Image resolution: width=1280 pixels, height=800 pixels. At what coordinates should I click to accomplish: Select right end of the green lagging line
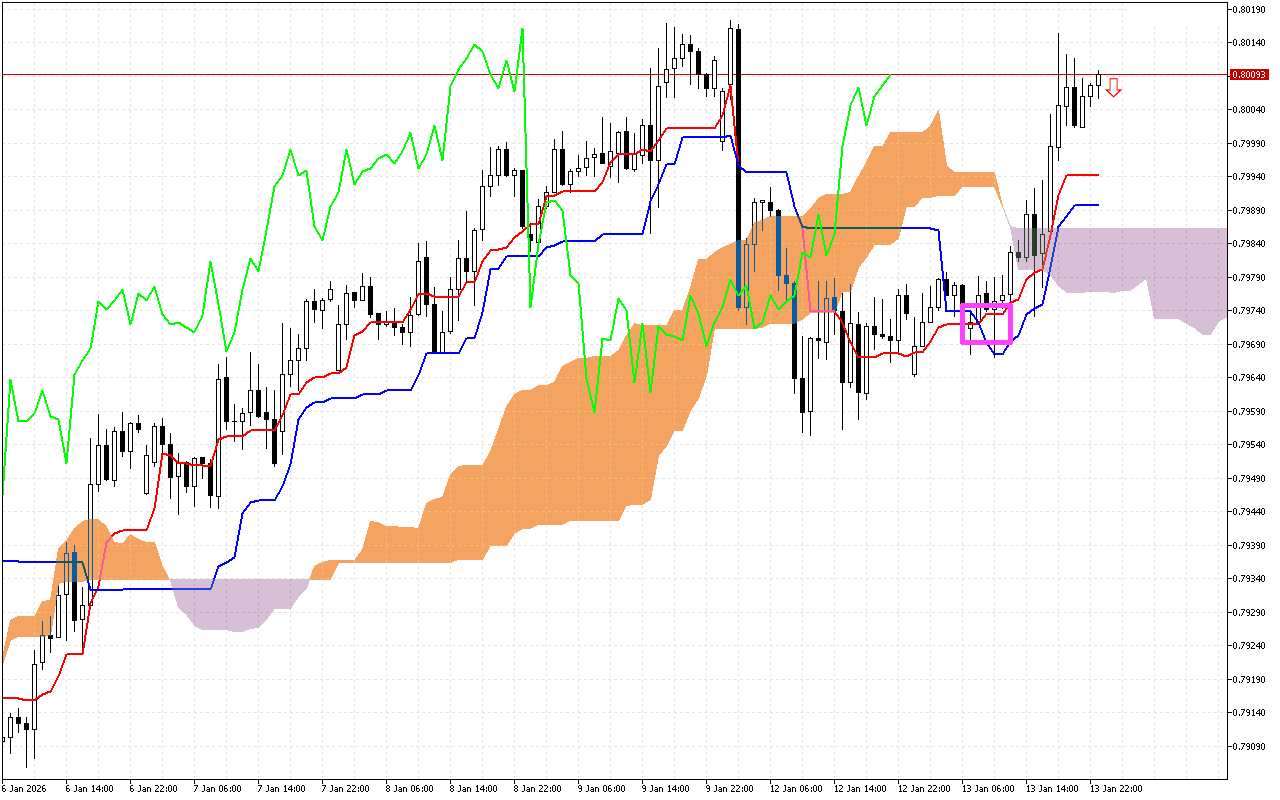tap(888, 75)
